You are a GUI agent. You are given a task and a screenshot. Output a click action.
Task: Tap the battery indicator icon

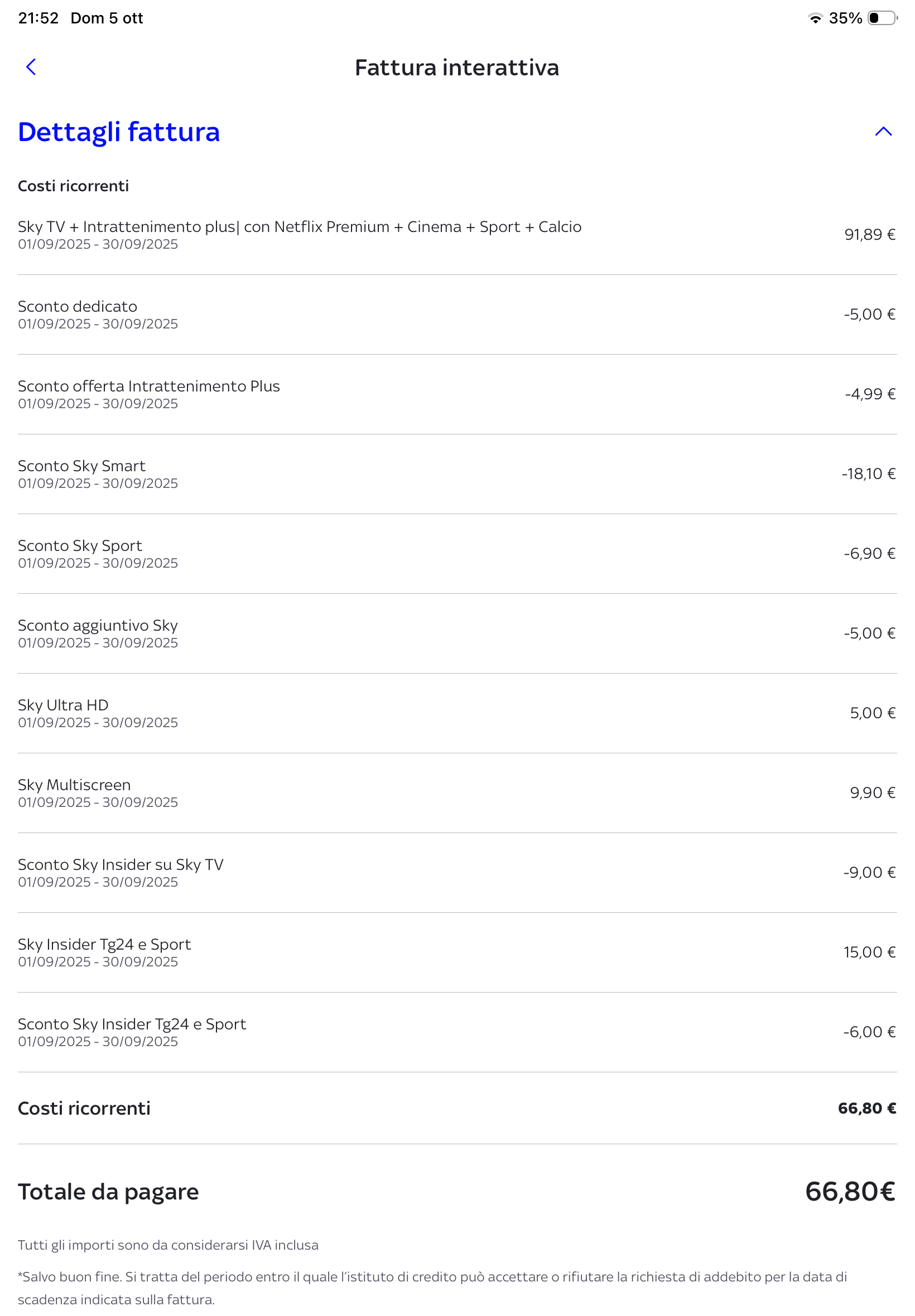click(x=882, y=18)
